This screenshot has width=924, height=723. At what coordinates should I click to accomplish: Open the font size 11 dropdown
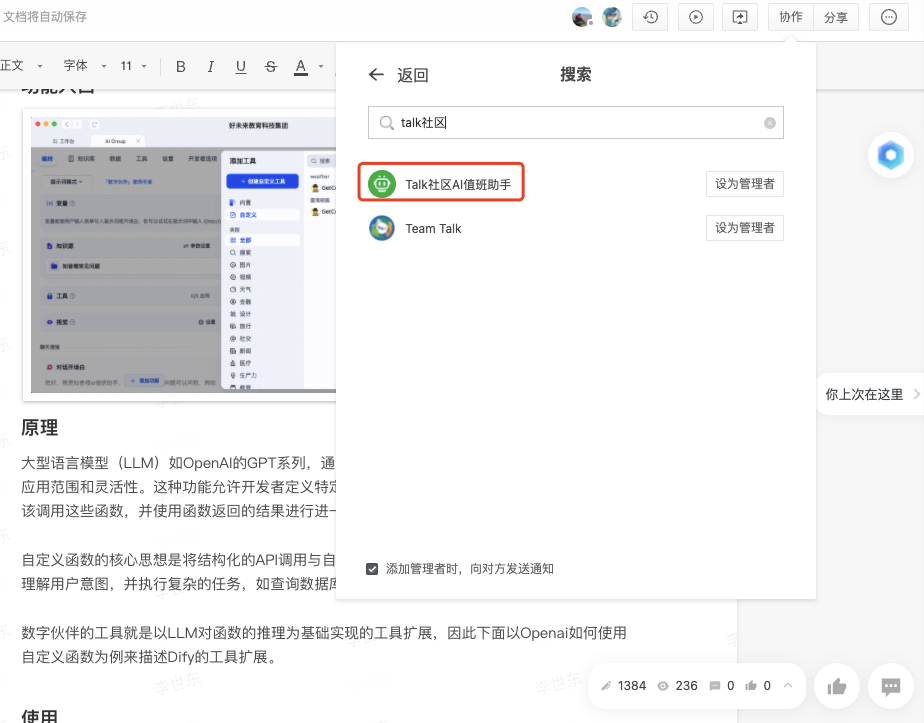[133, 65]
